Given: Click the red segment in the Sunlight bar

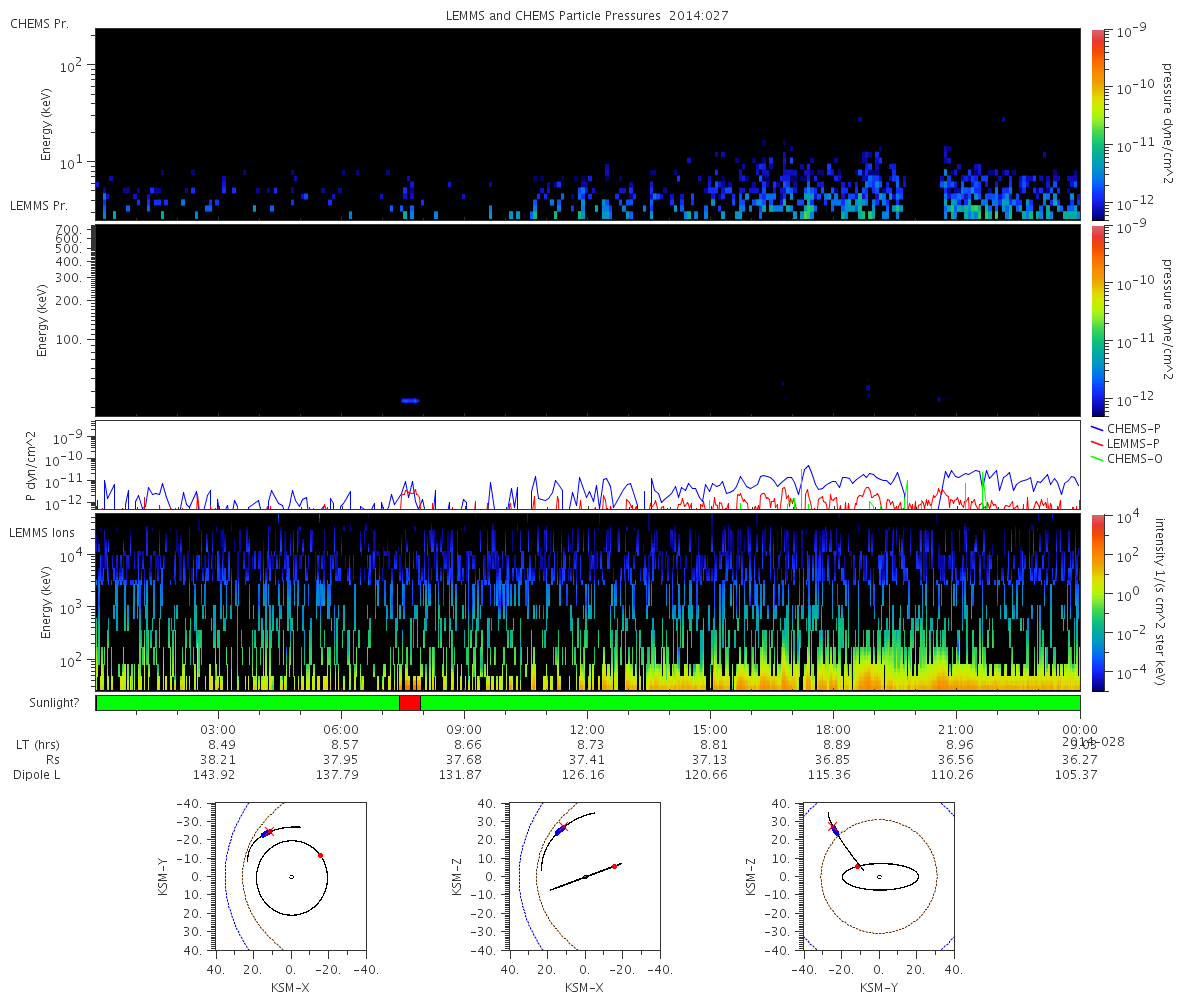Looking at the screenshot, I should coord(410,703).
